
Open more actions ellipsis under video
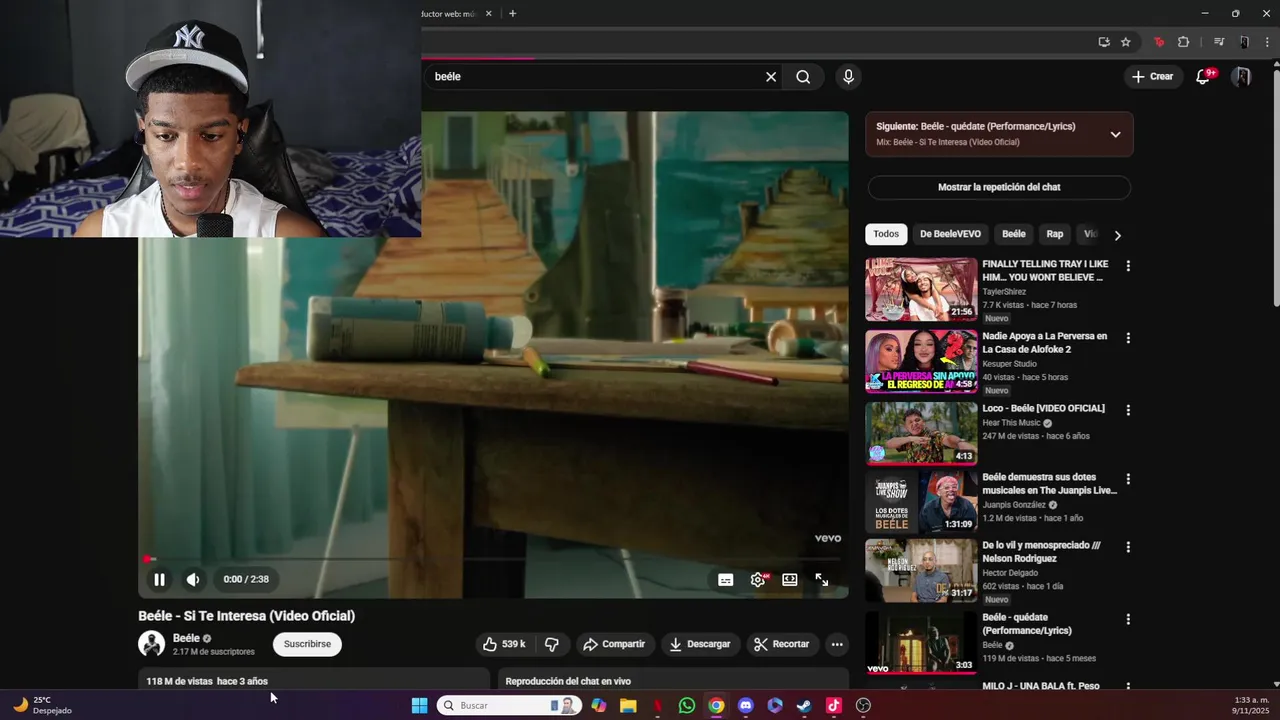[837, 644]
